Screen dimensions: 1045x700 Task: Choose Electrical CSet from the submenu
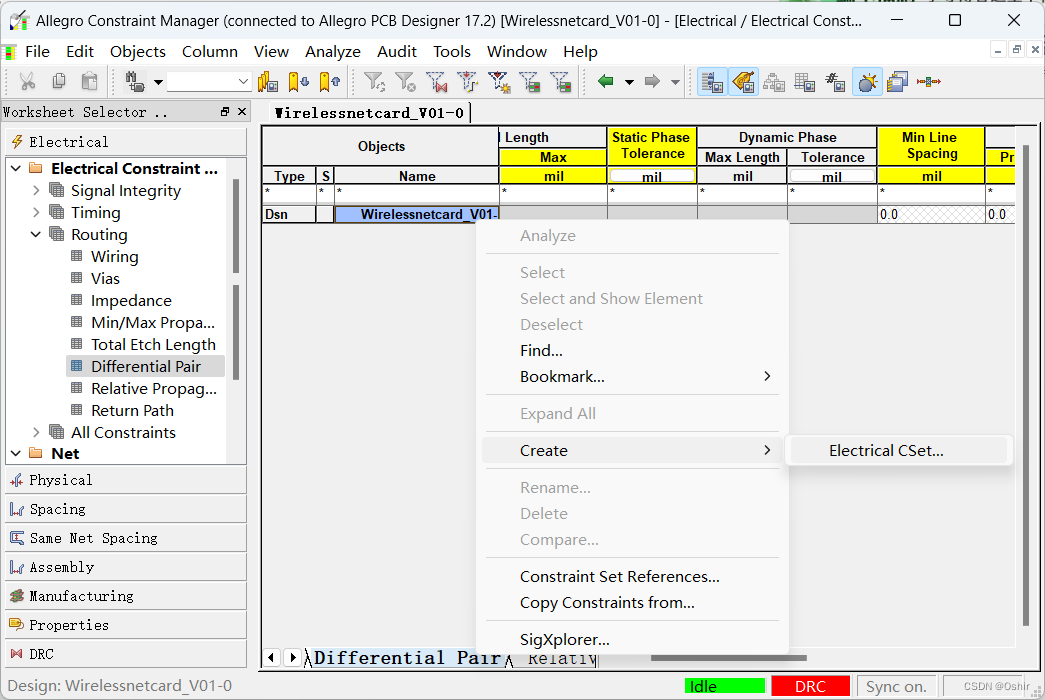[886, 451]
